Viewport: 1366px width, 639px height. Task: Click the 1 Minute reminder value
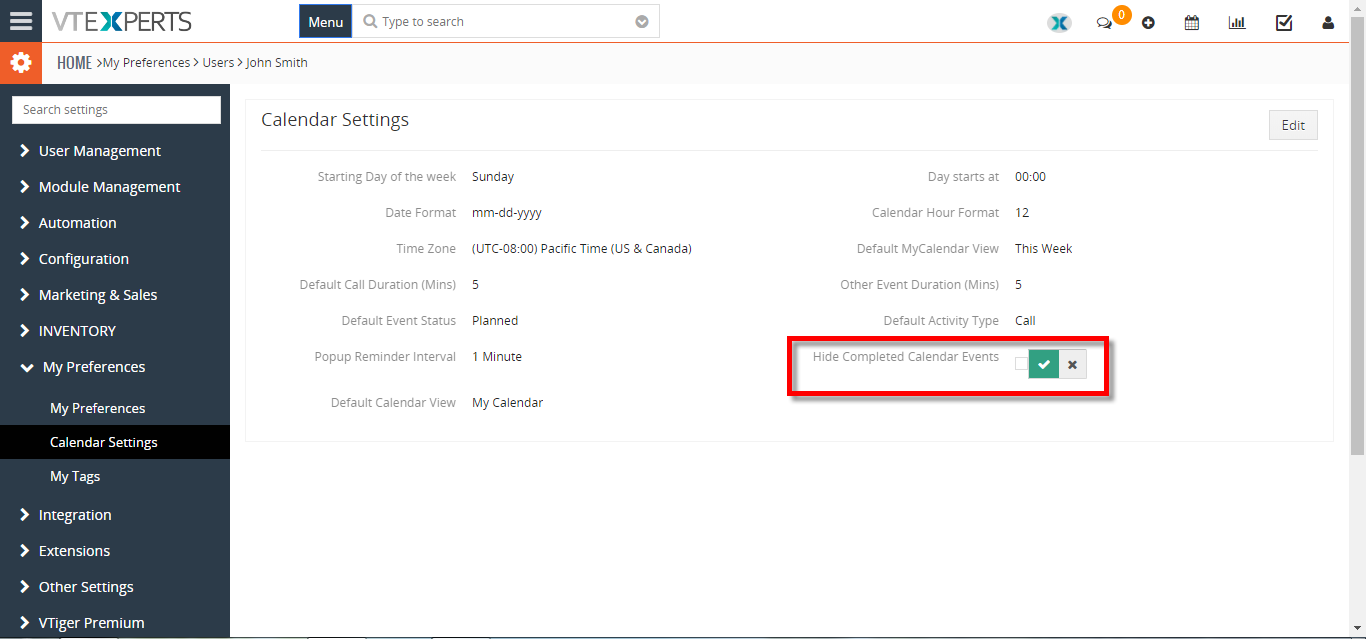[x=497, y=357]
